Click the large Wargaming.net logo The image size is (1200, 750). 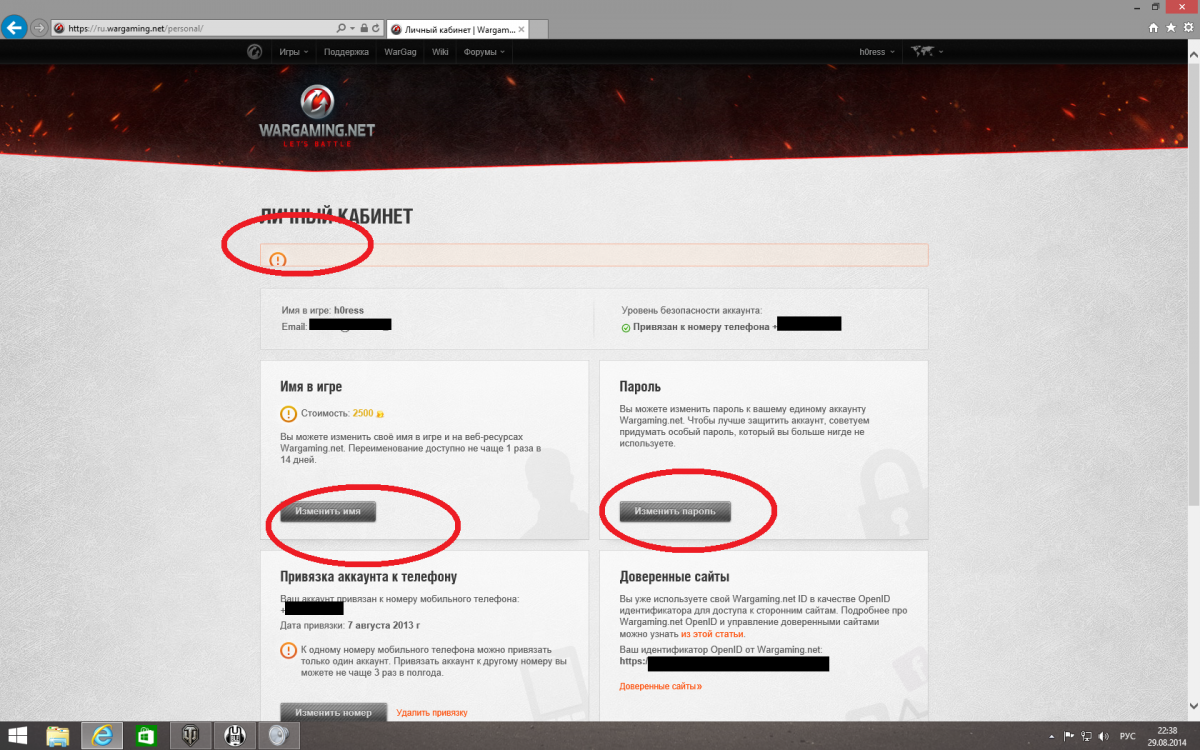(317, 115)
